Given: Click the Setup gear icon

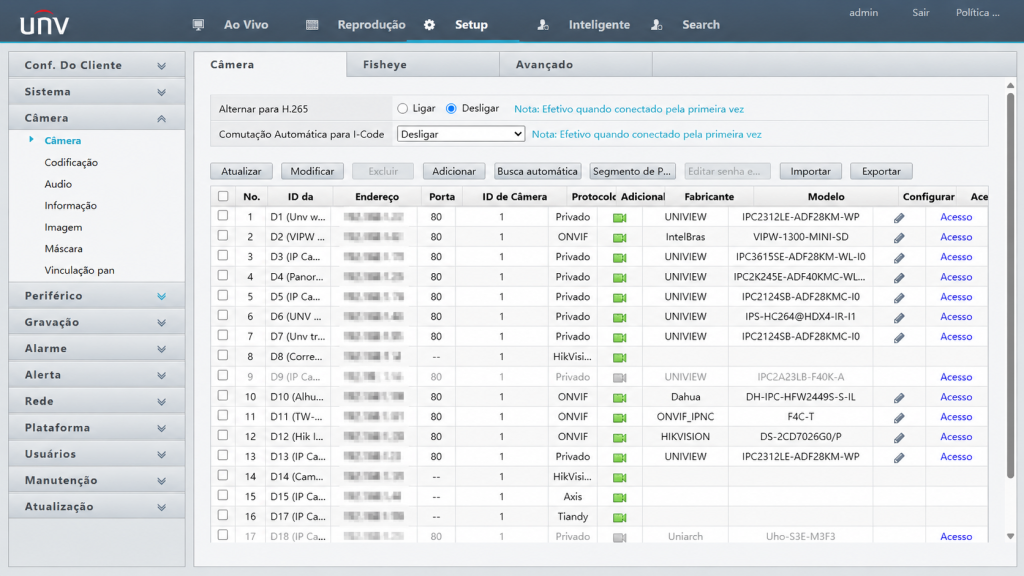Looking at the screenshot, I should pos(429,25).
